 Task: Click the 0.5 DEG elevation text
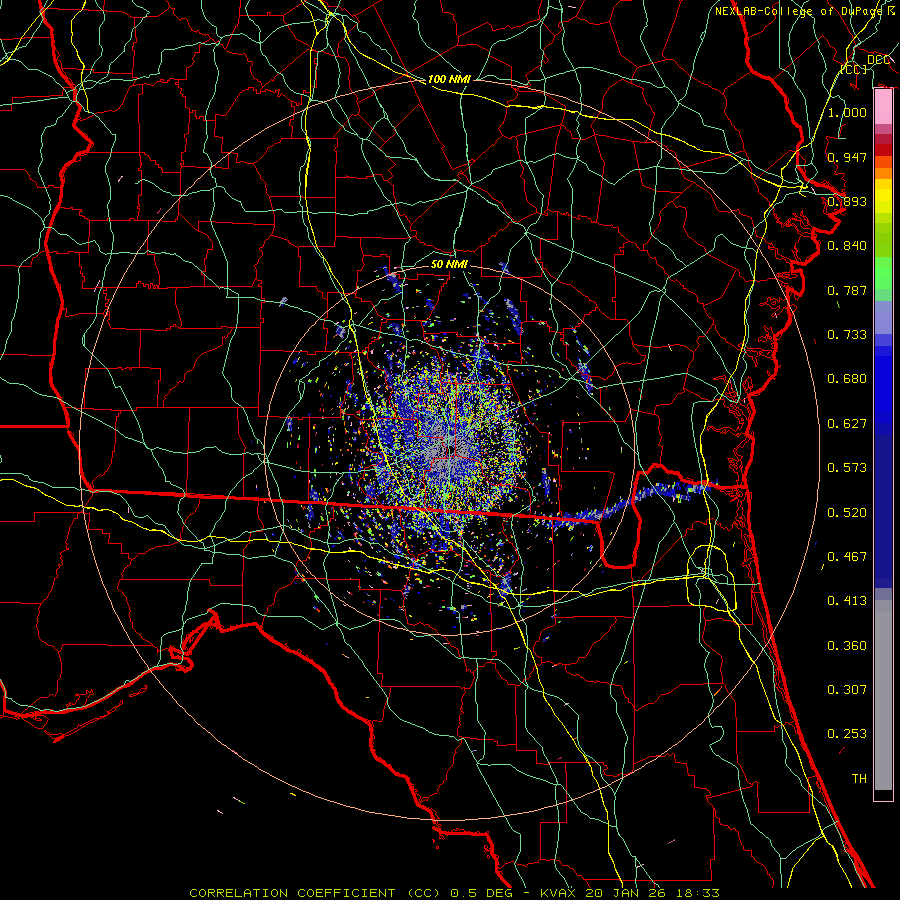484,893
